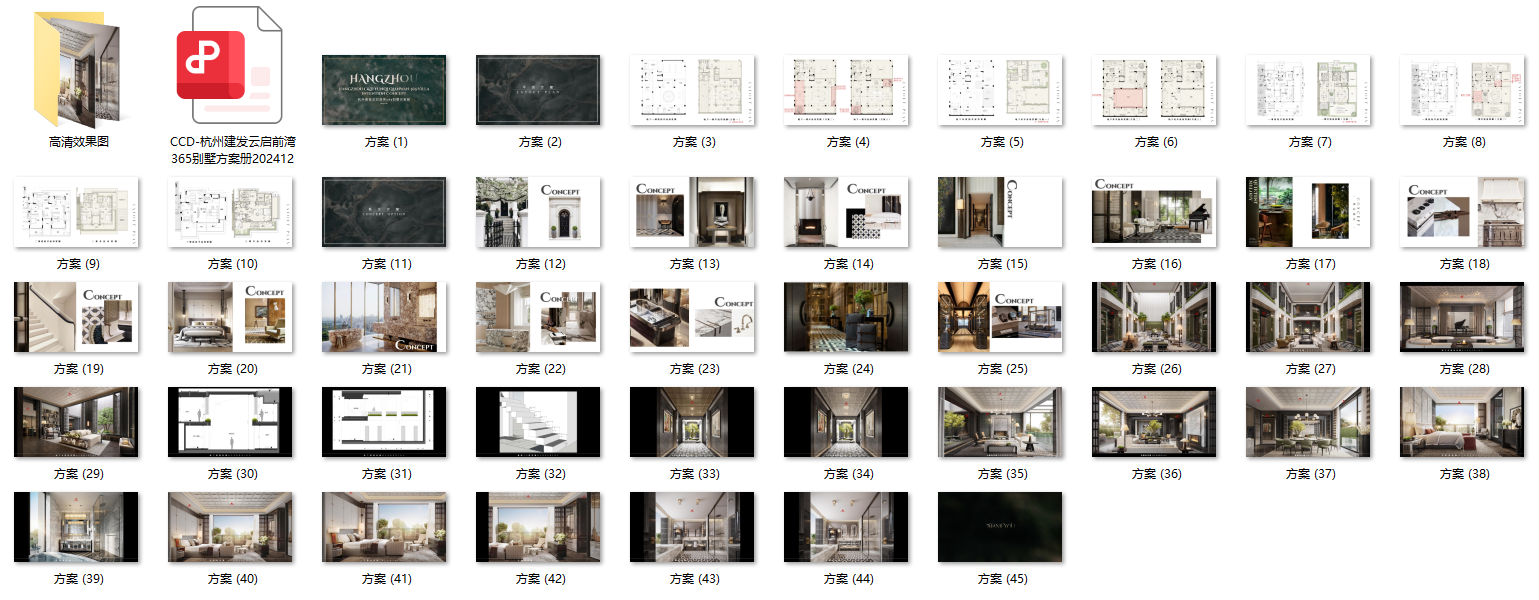The height and width of the screenshot is (600, 1539).
Task: Click the 方案 (39) bathroom render thumbnail
Action: [x=76, y=527]
